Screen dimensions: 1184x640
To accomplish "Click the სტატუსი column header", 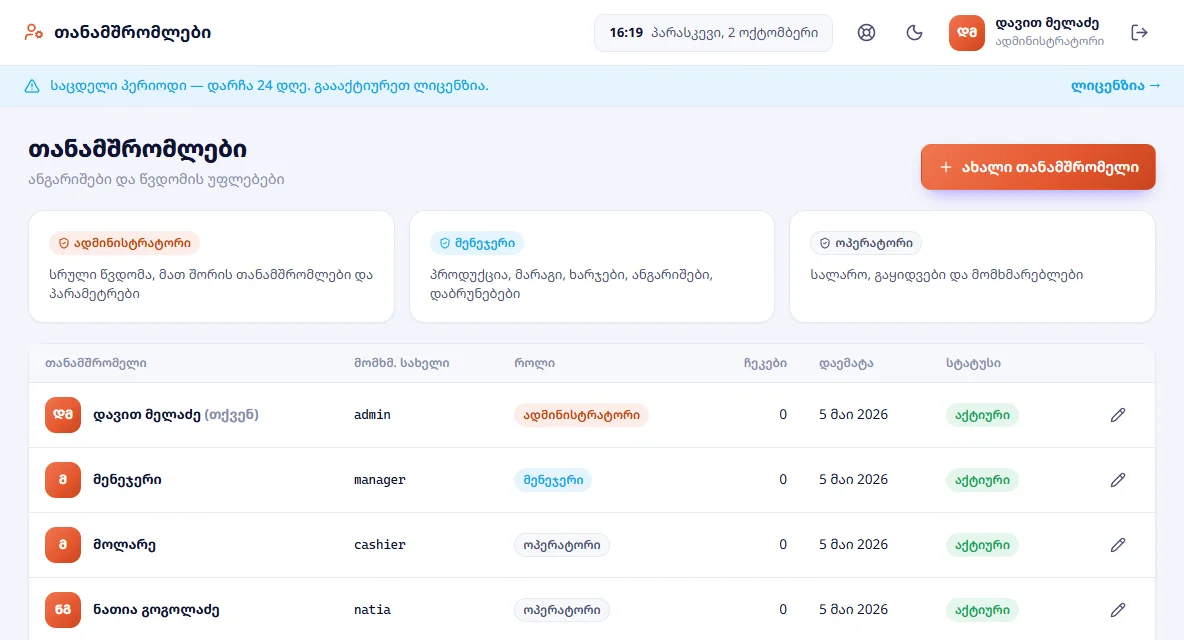I will [x=973, y=363].
